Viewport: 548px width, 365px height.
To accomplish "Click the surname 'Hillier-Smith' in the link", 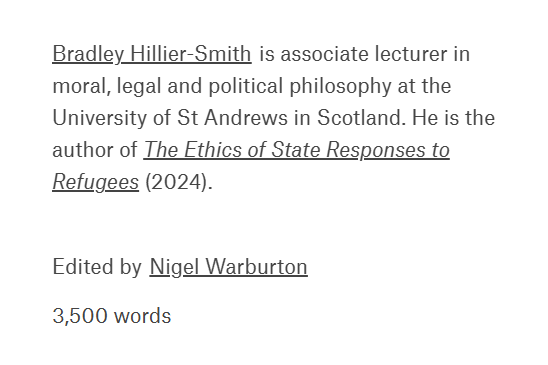I will tap(190, 54).
